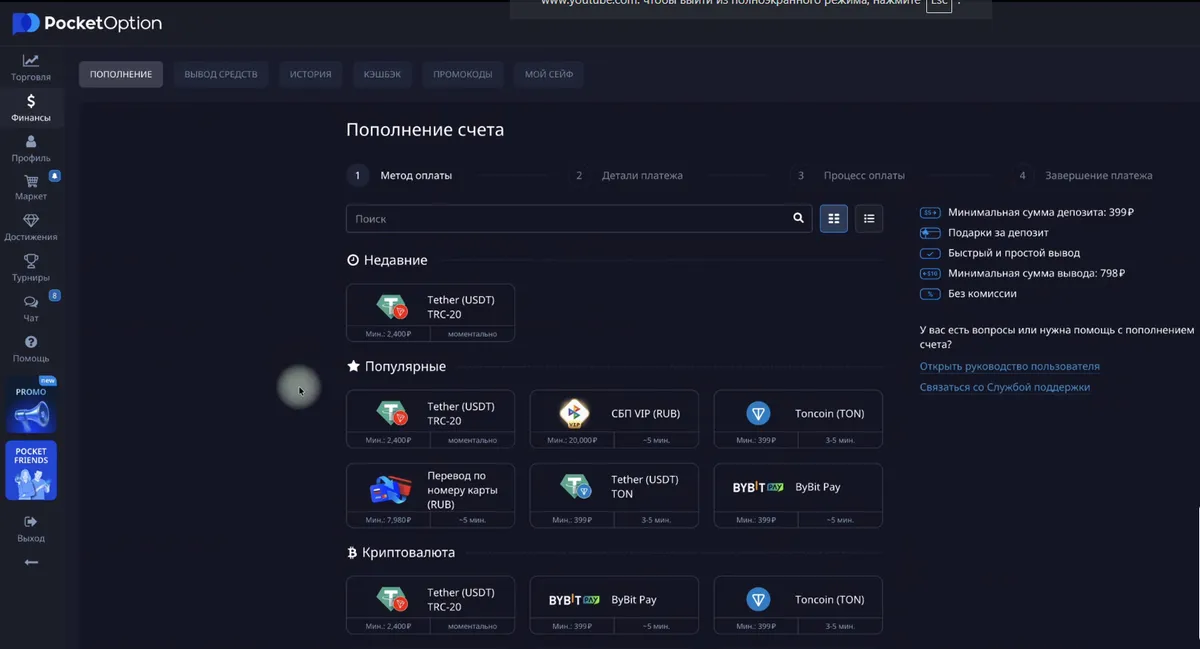Open the Достижения sidebar section
Viewport: 1200px width, 649px height.
pyautogui.click(x=31, y=228)
